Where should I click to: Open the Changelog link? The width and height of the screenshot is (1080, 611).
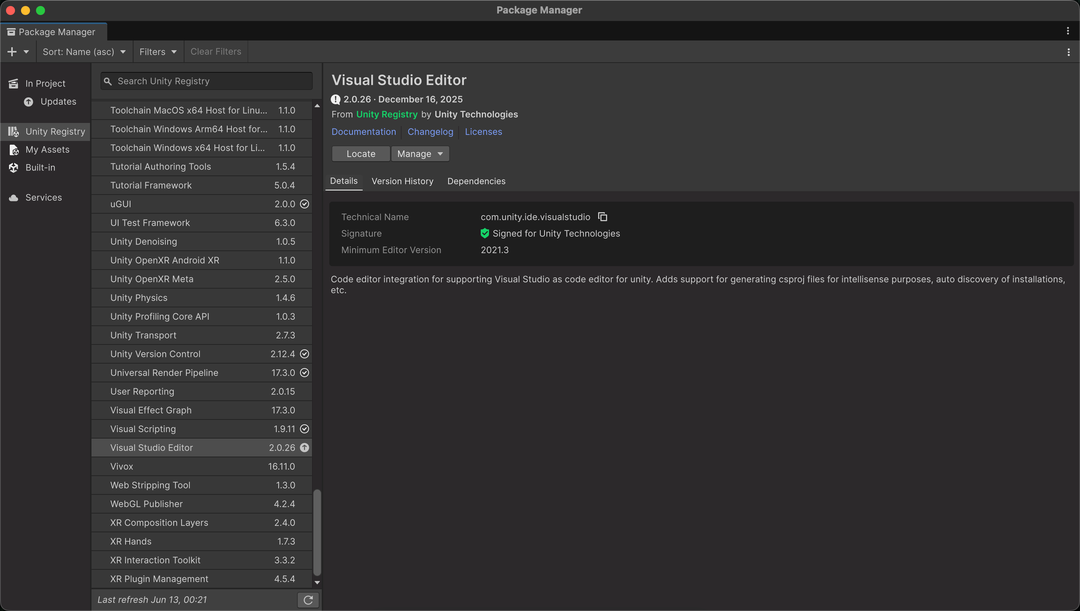pyautogui.click(x=430, y=132)
